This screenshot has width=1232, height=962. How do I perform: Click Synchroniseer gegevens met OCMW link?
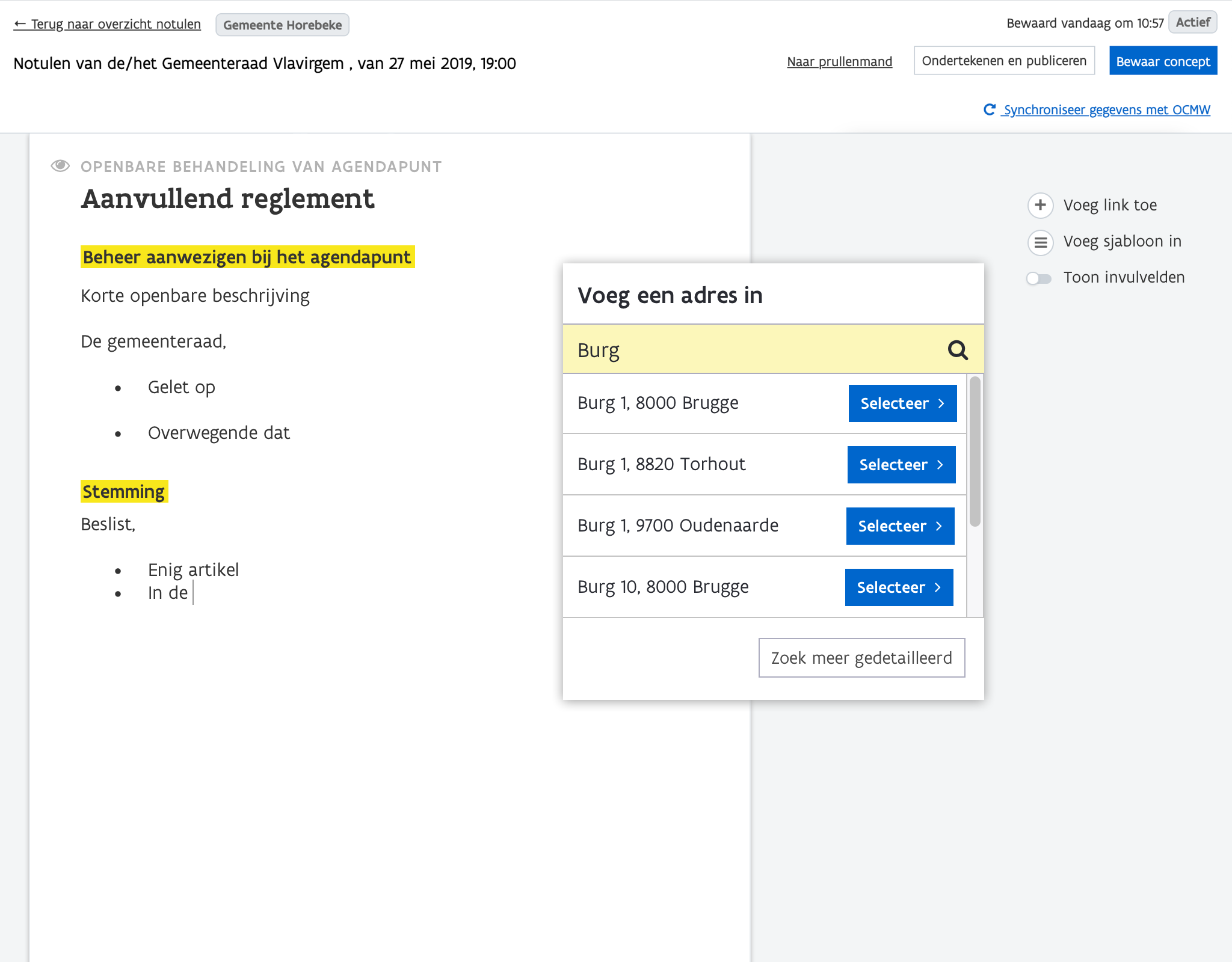point(1106,110)
